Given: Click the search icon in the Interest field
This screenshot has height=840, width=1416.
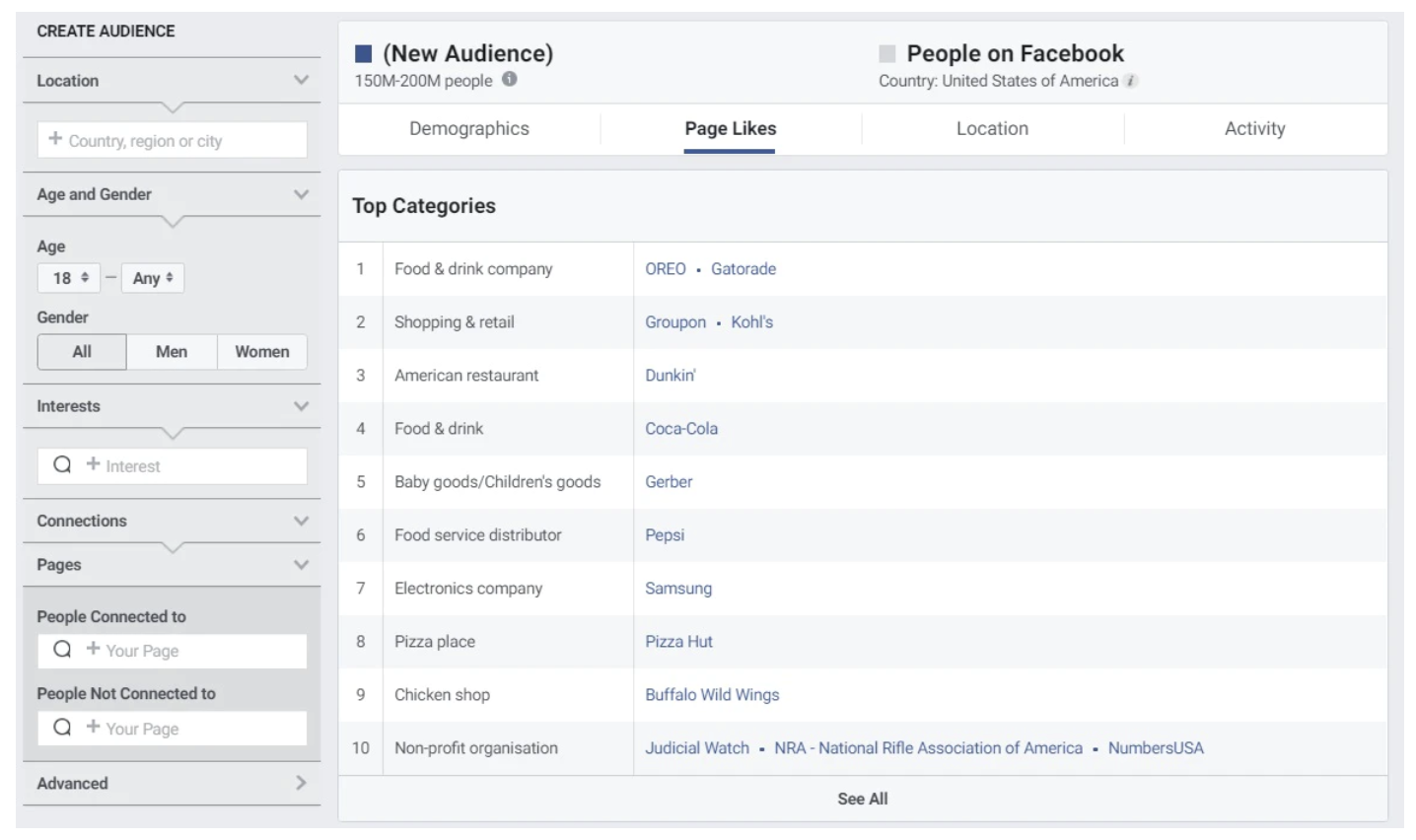Looking at the screenshot, I should (x=62, y=465).
